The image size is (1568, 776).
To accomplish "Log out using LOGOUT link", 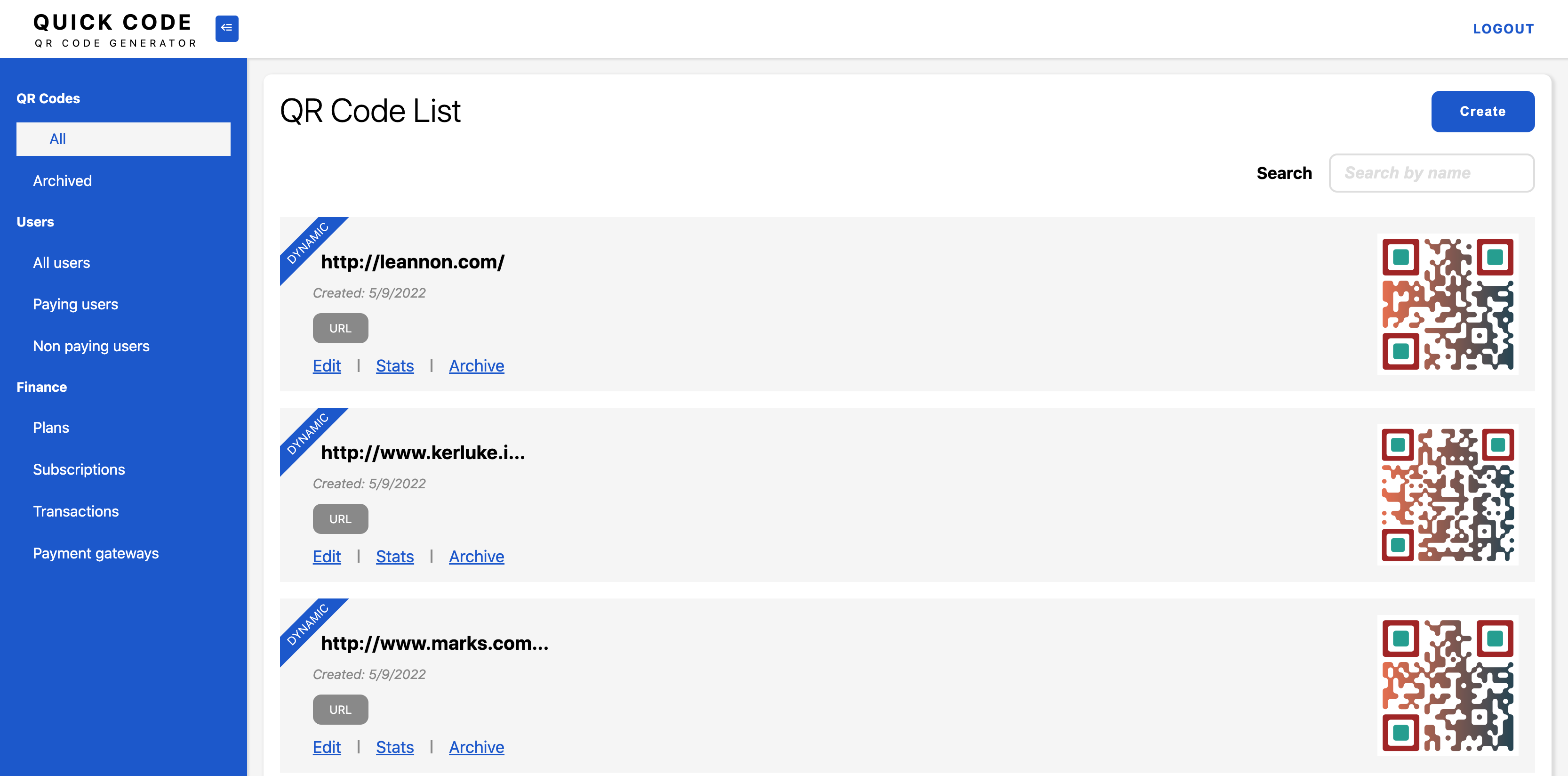I will click(x=1503, y=29).
